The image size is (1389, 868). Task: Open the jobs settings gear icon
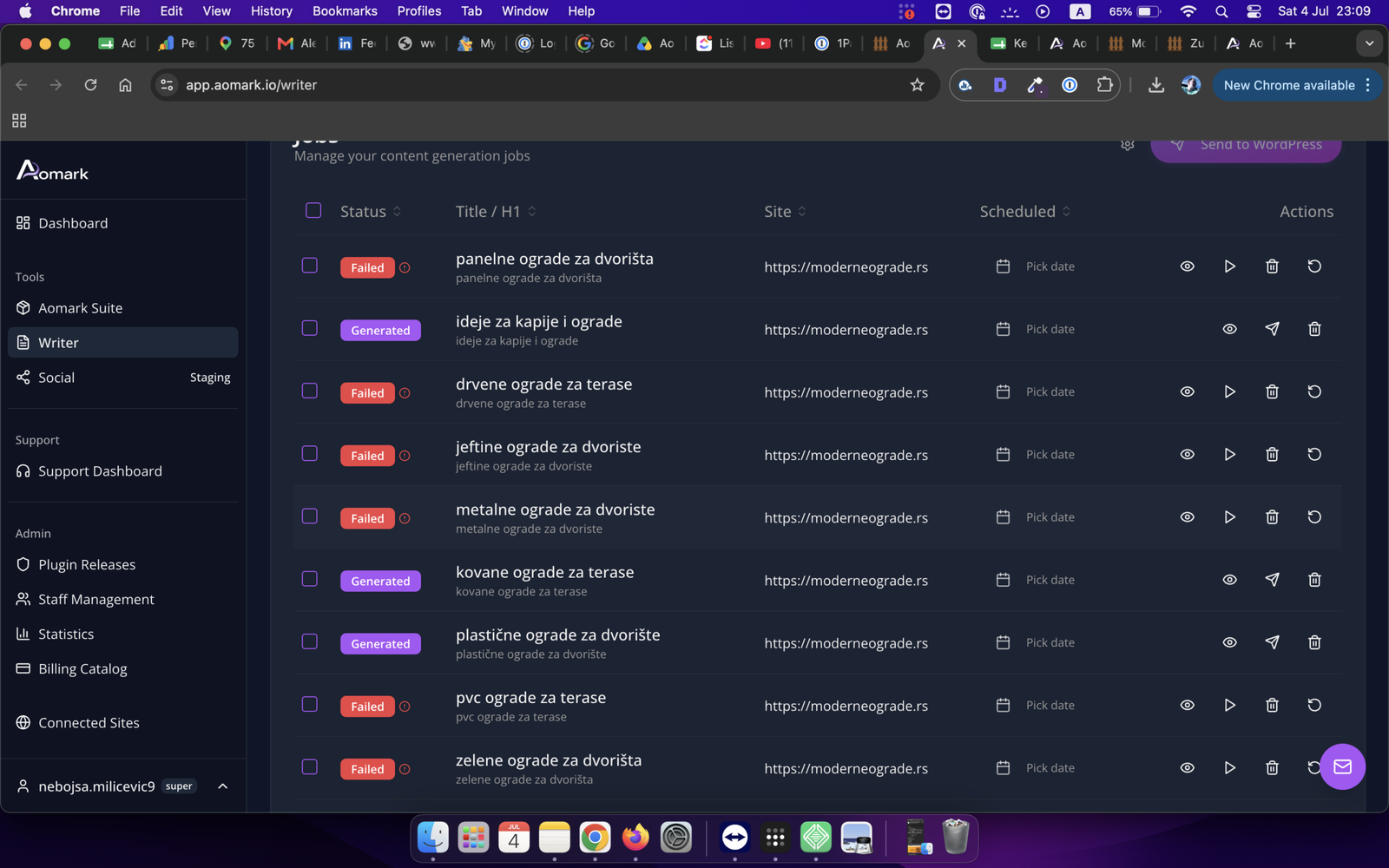pos(1128,145)
